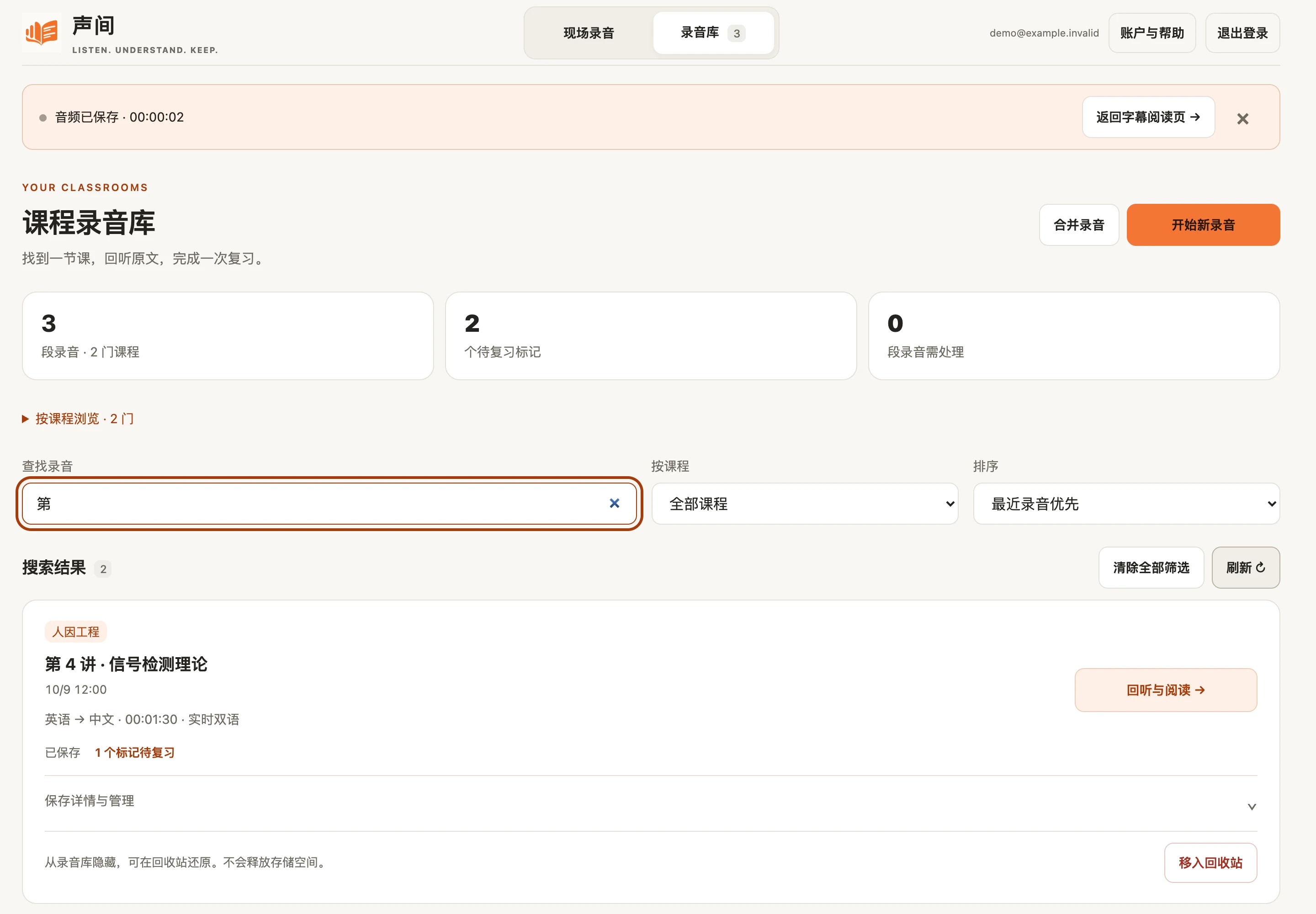
Task: Click the 2 个待复习标记 stats card
Action: 651,335
